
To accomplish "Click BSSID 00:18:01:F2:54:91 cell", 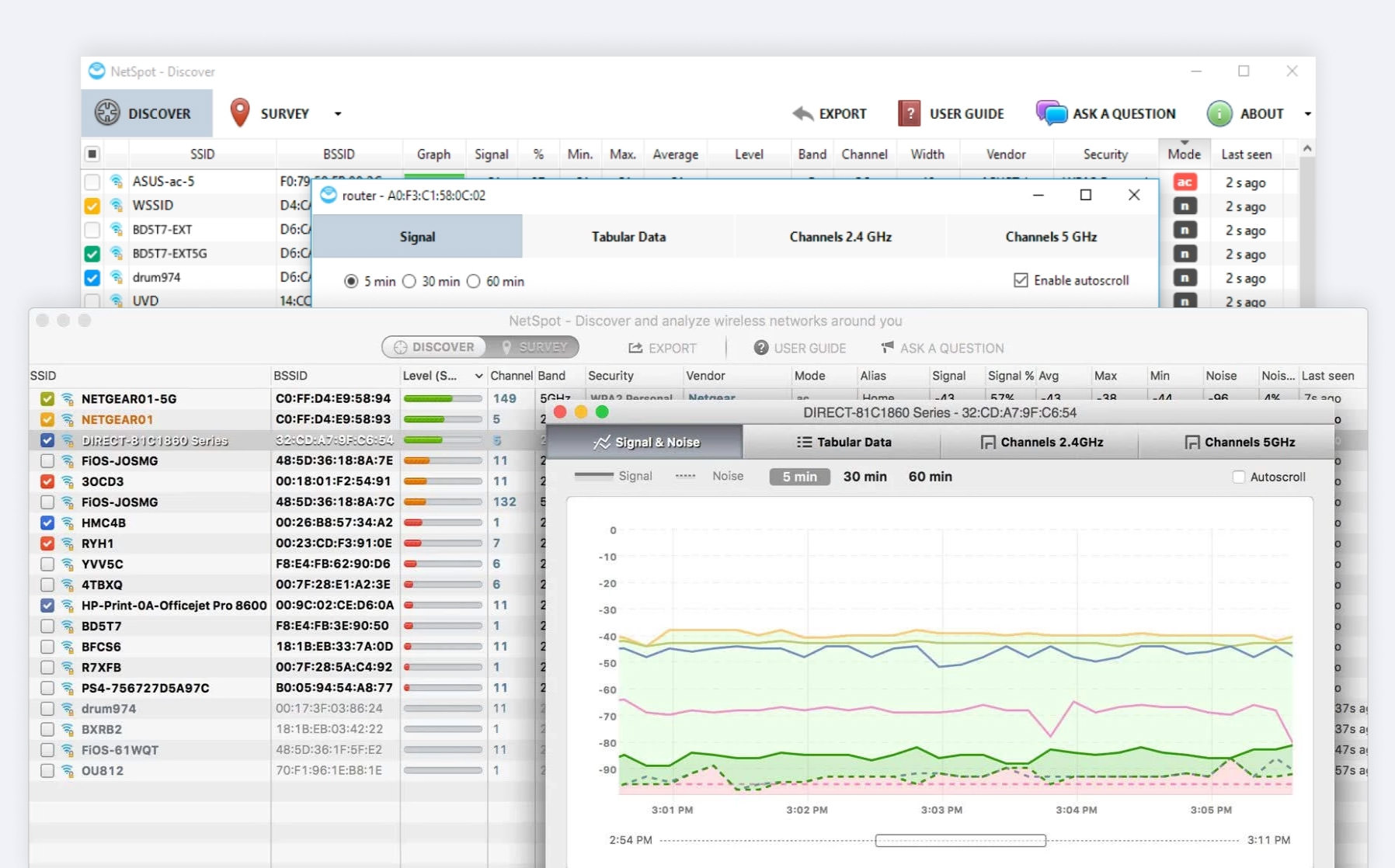I will pos(333,481).
